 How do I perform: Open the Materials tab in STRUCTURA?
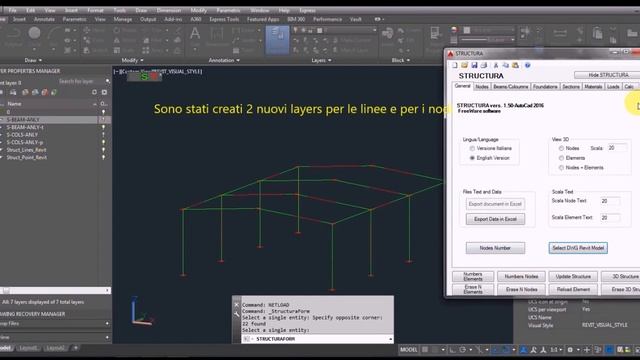593,87
